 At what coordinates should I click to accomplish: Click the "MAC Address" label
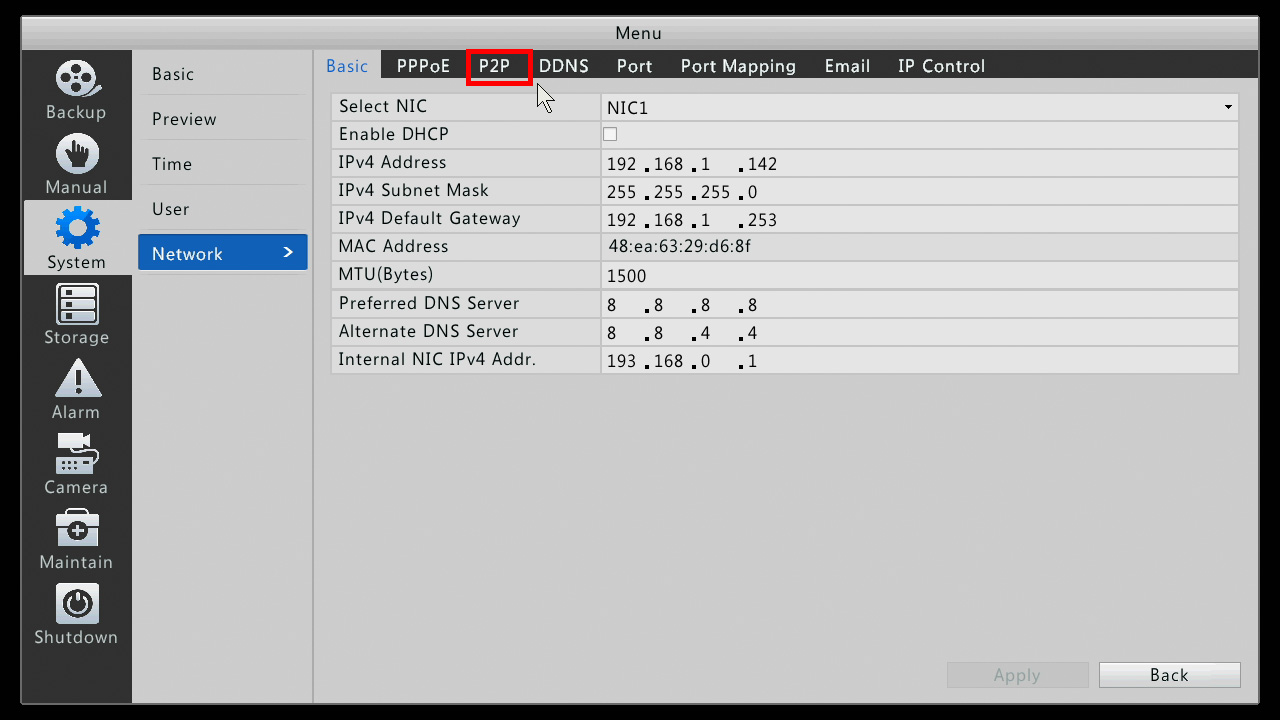tap(393, 246)
